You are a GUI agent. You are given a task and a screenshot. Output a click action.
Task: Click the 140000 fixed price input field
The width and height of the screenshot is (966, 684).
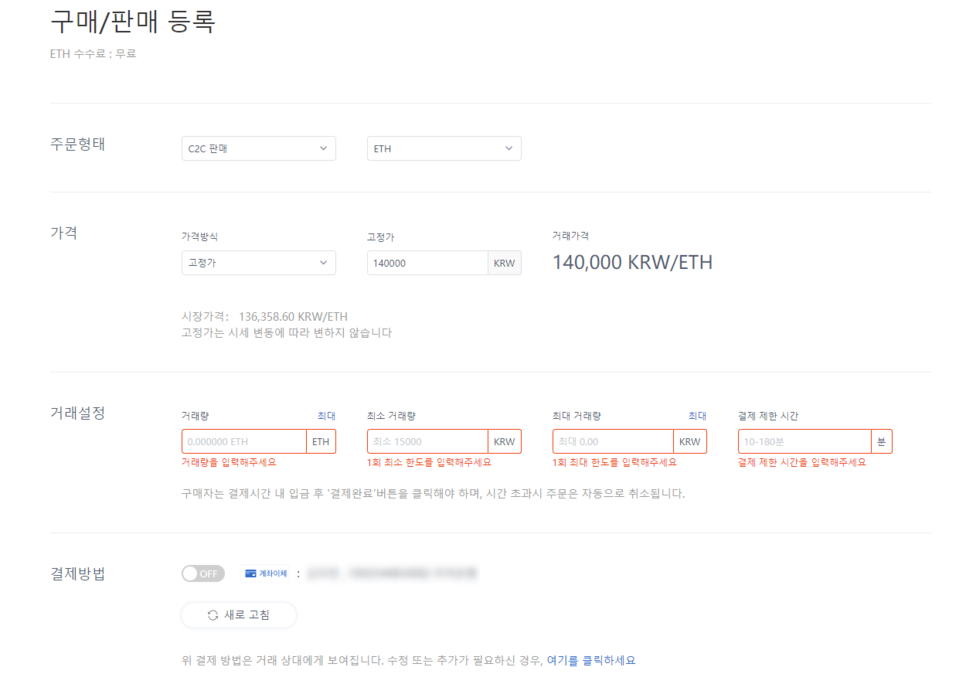pyautogui.click(x=428, y=263)
